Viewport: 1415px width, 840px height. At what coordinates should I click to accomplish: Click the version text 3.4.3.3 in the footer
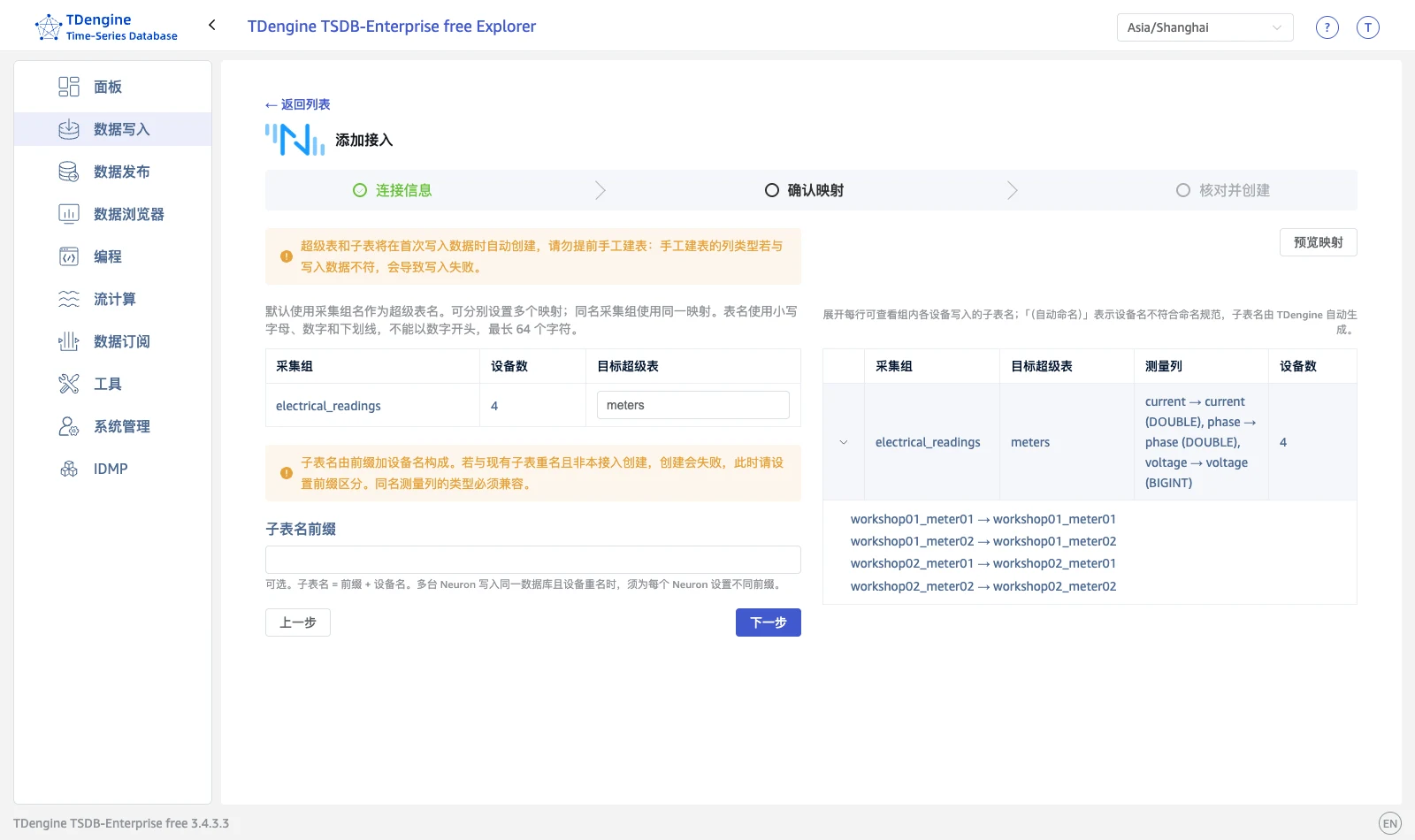[x=210, y=823]
